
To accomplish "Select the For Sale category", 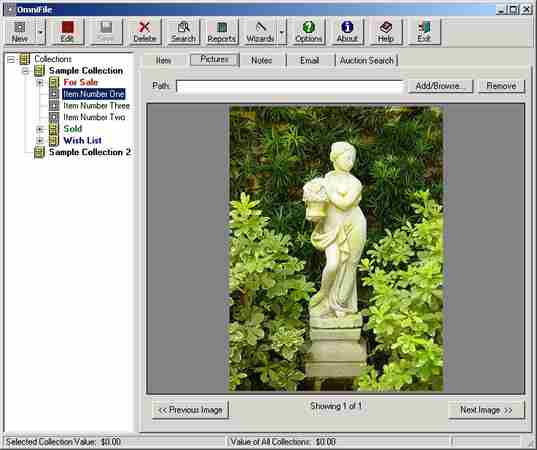I will pyautogui.click(x=80, y=82).
